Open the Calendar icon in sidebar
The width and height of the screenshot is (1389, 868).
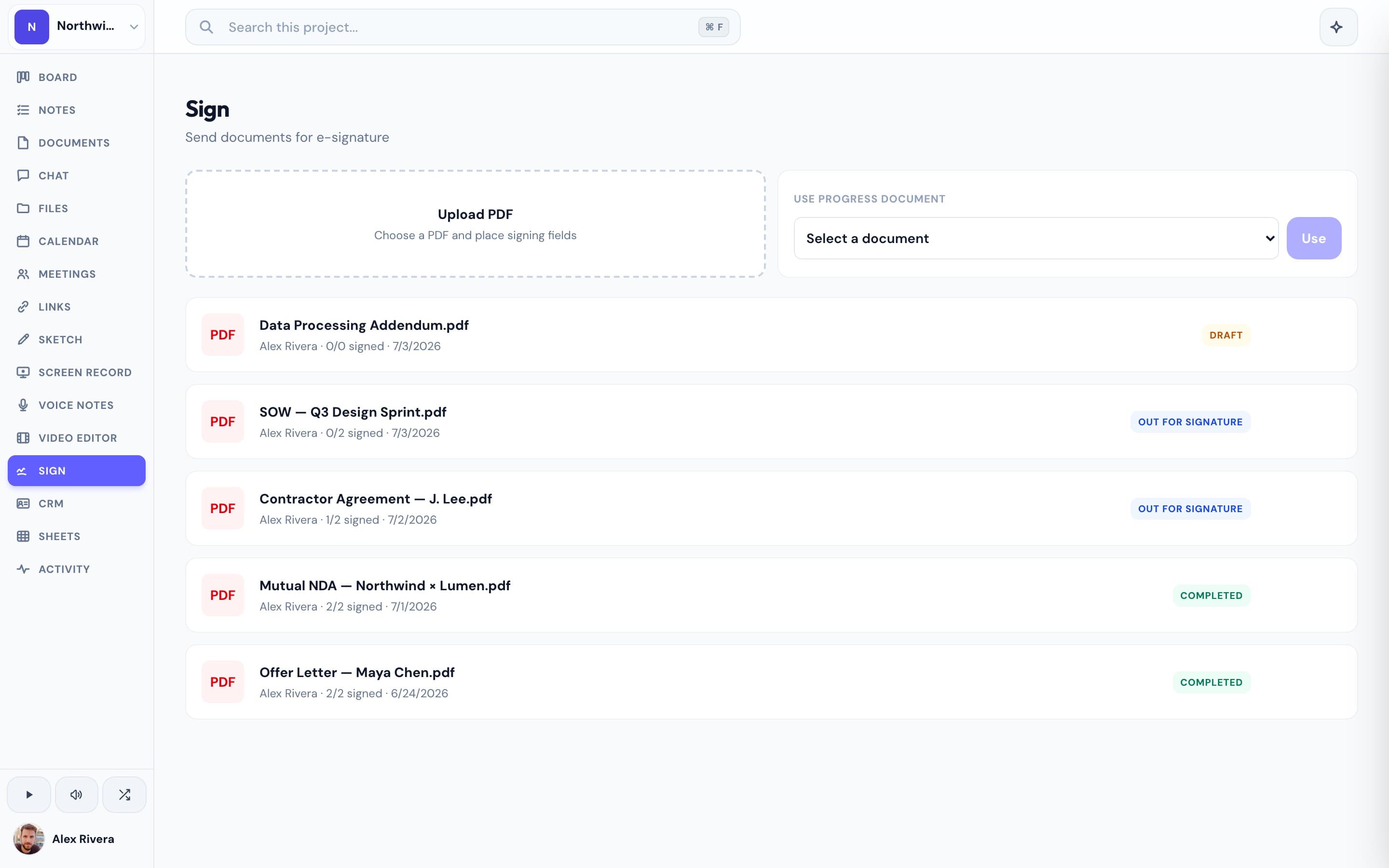click(23, 241)
